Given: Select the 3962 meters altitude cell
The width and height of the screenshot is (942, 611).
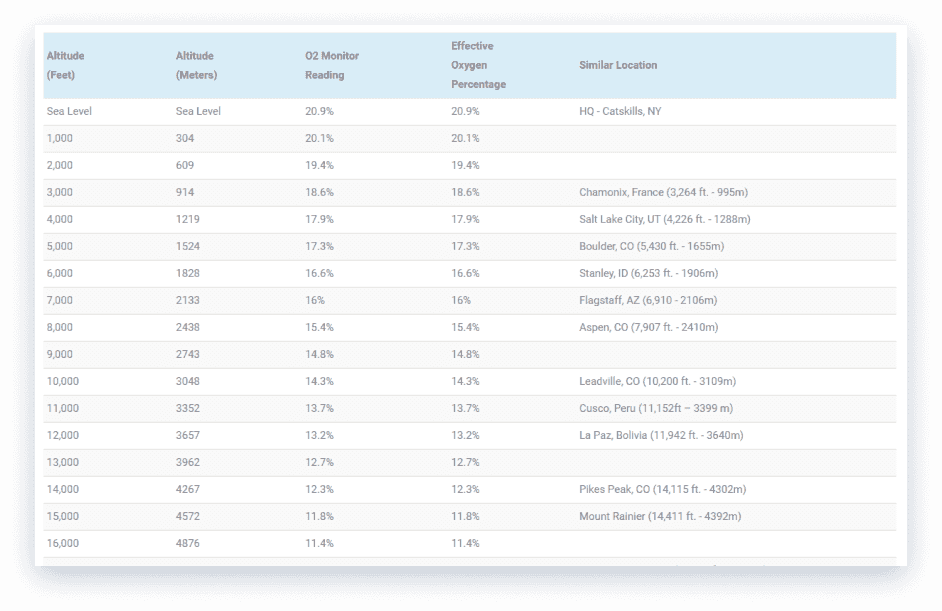Looking at the screenshot, I should (x=187, y=462).
